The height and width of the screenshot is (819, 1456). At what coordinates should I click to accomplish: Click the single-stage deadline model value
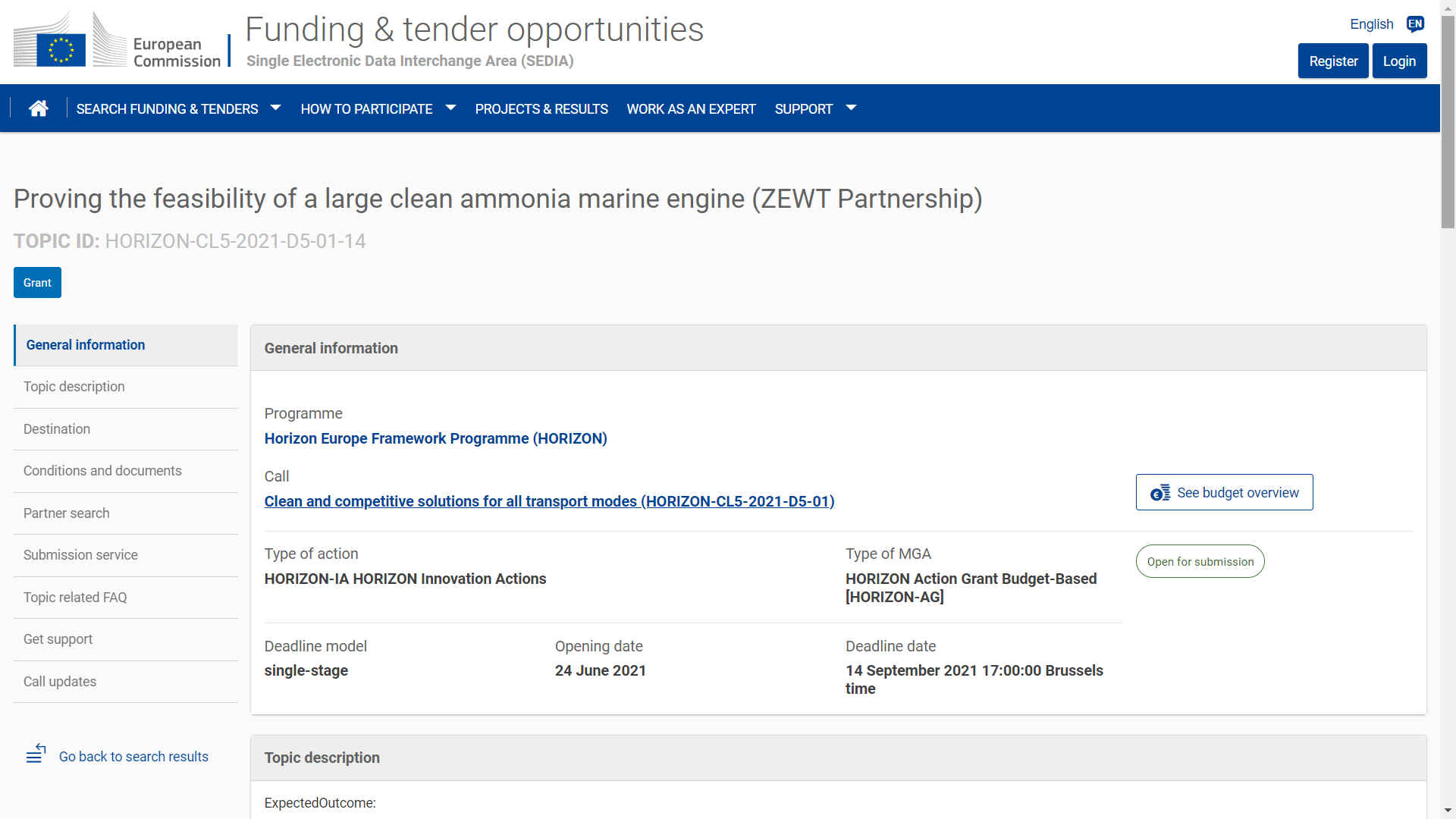[306, 670]
